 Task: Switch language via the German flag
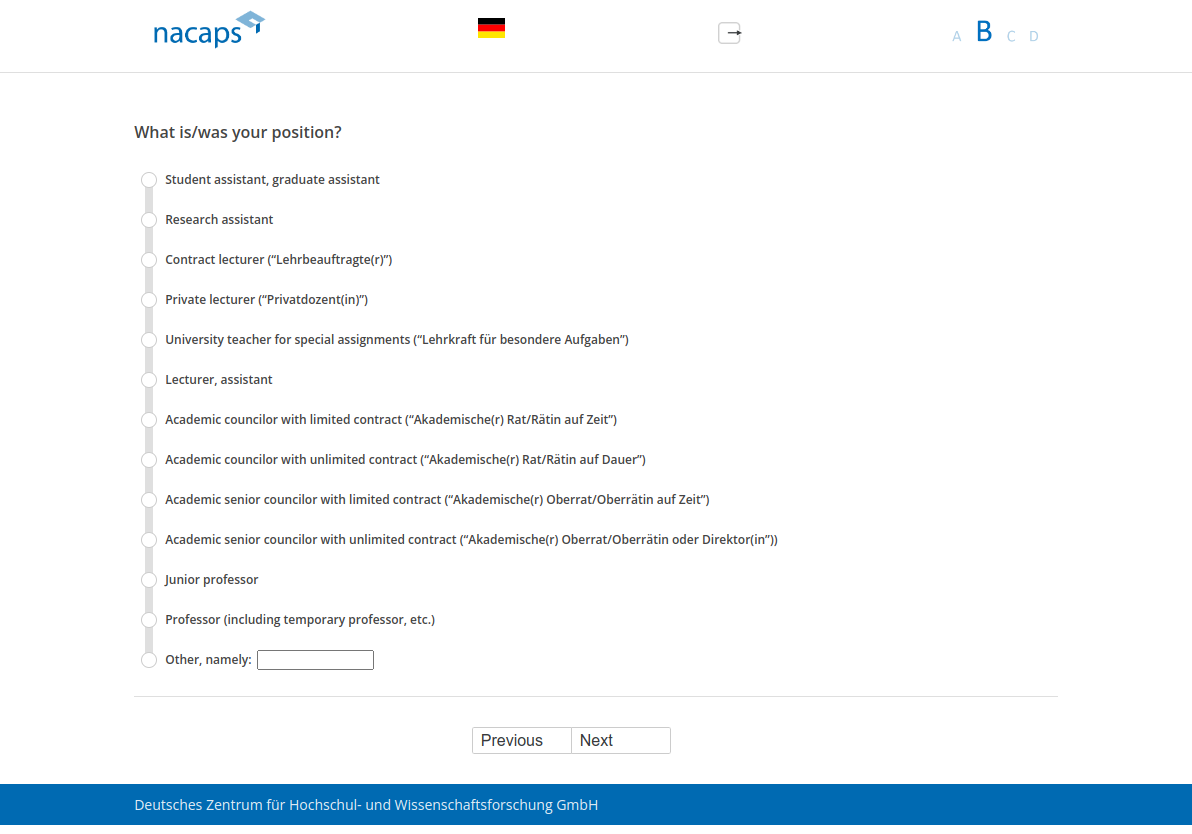click(491, 28)
